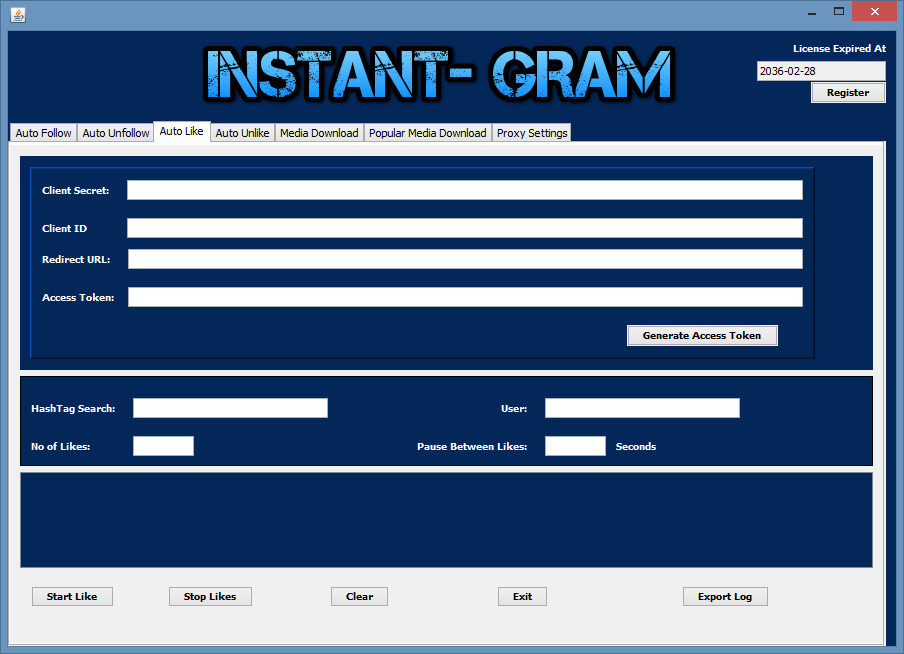
Task: Click Generate Access Token button
Action: point(702,336)
